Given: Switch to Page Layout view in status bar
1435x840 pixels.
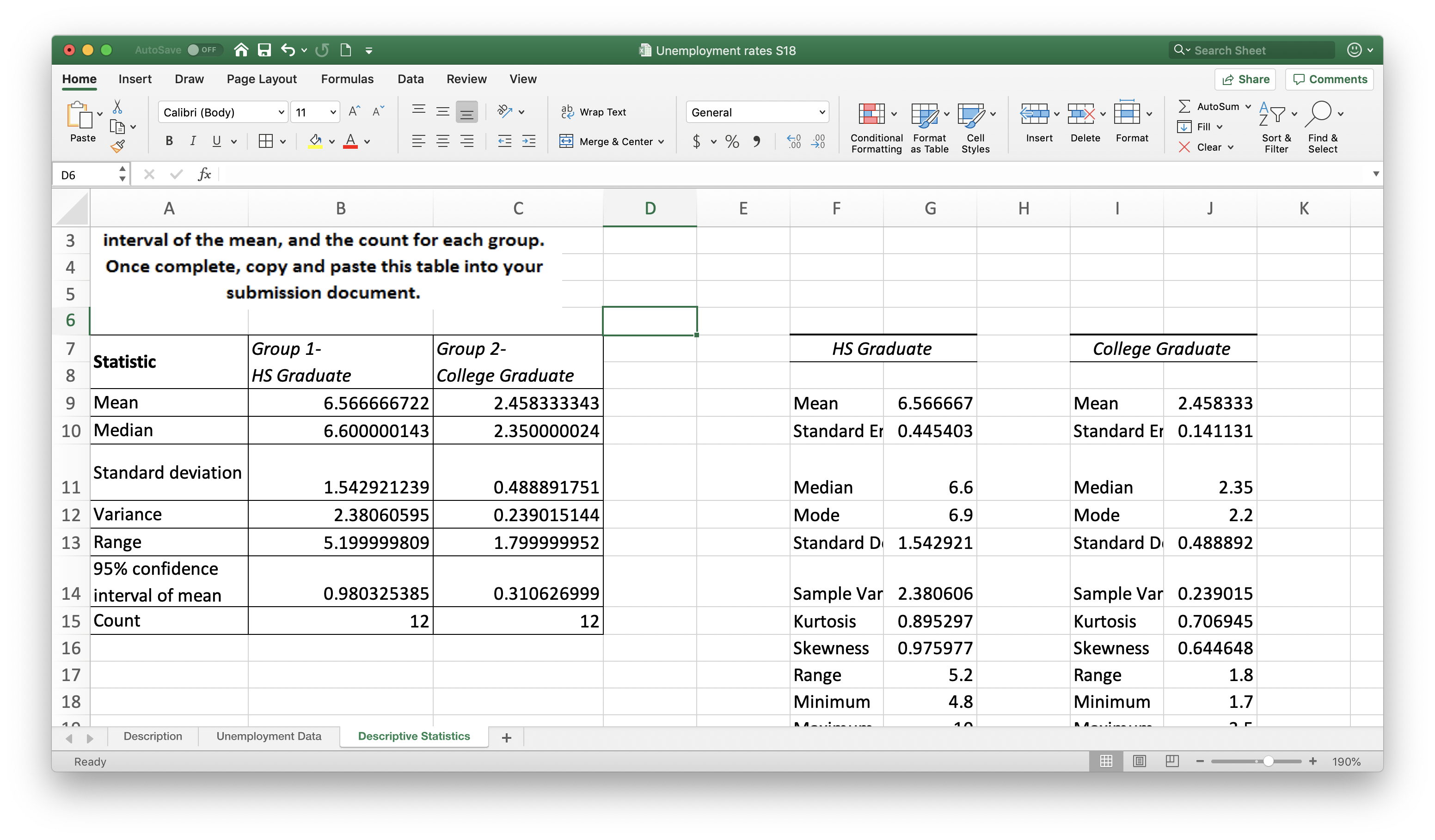Looking at the screenshot, I should 1139,761.
